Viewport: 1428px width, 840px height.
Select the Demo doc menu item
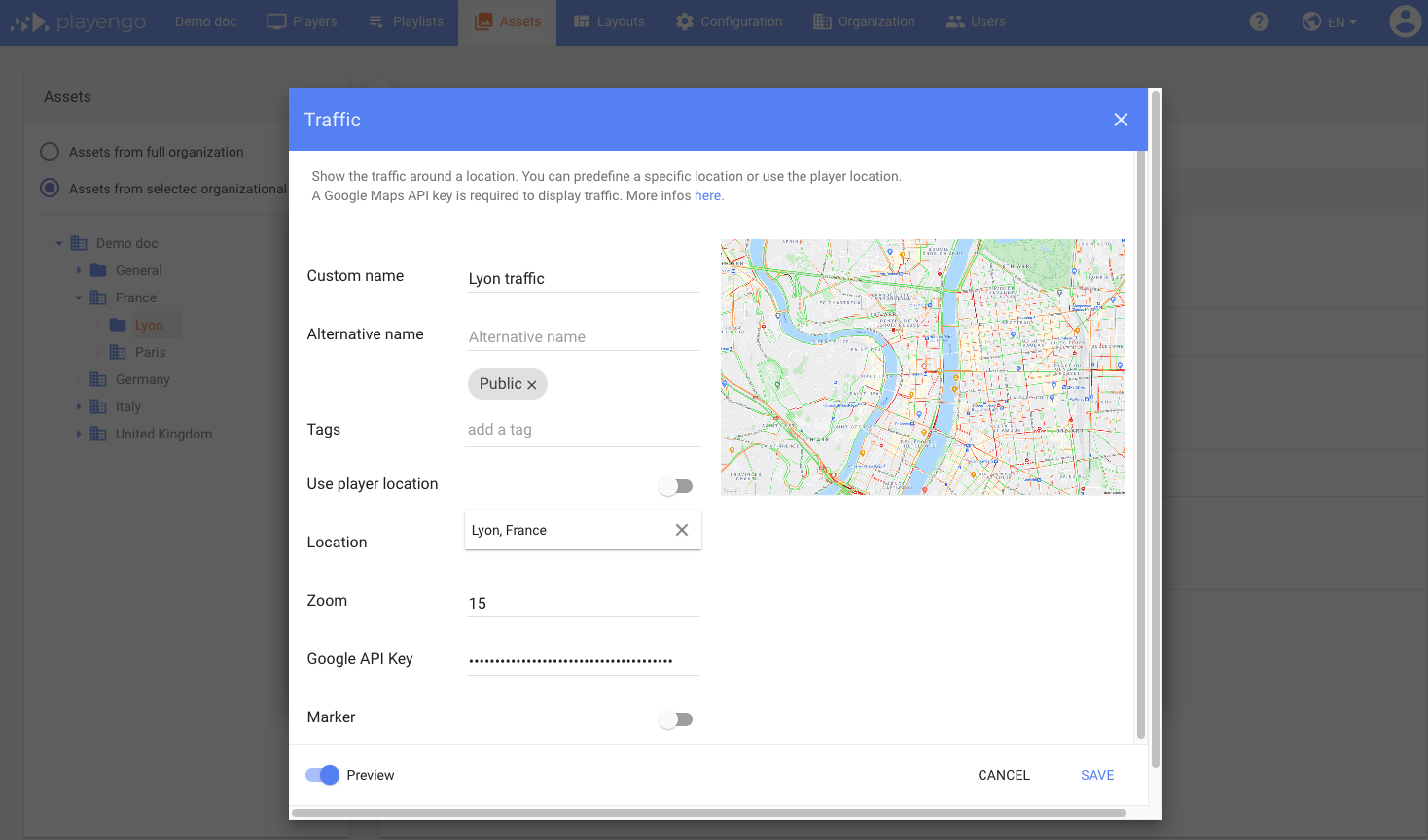click(x=205, y=20)
